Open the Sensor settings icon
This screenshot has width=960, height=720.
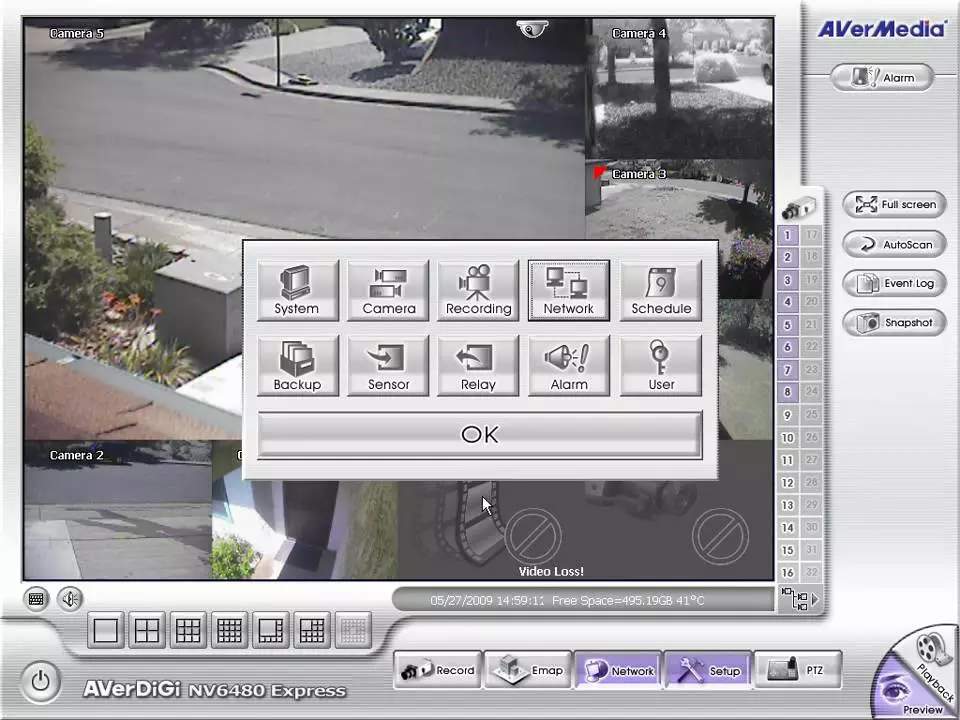point(388,366)
